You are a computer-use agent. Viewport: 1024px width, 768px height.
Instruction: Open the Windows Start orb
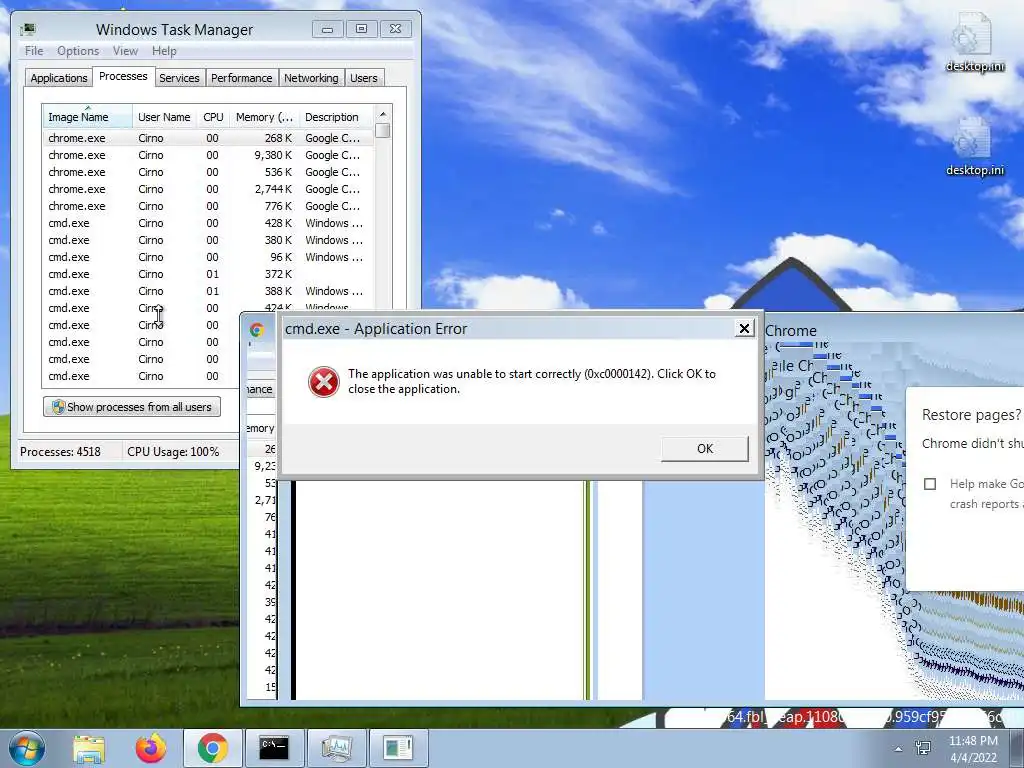click(x=27, y=748)
